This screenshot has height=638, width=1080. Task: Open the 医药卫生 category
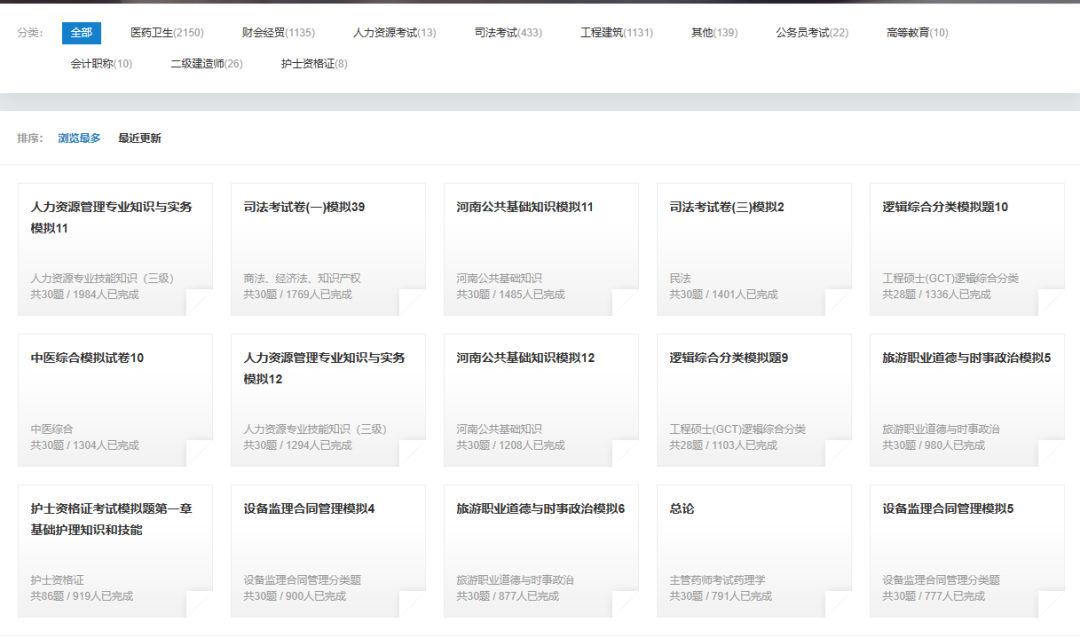(158, 32)
